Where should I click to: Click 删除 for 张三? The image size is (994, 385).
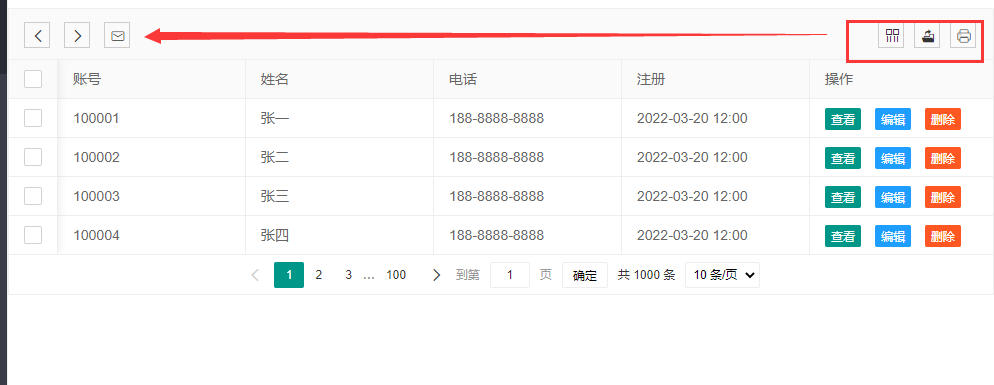(943, 197)
